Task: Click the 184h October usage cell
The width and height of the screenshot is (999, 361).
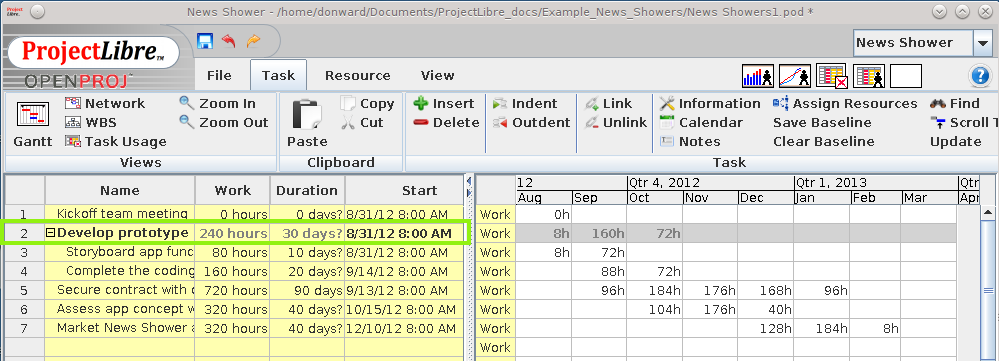Action: 656,290
